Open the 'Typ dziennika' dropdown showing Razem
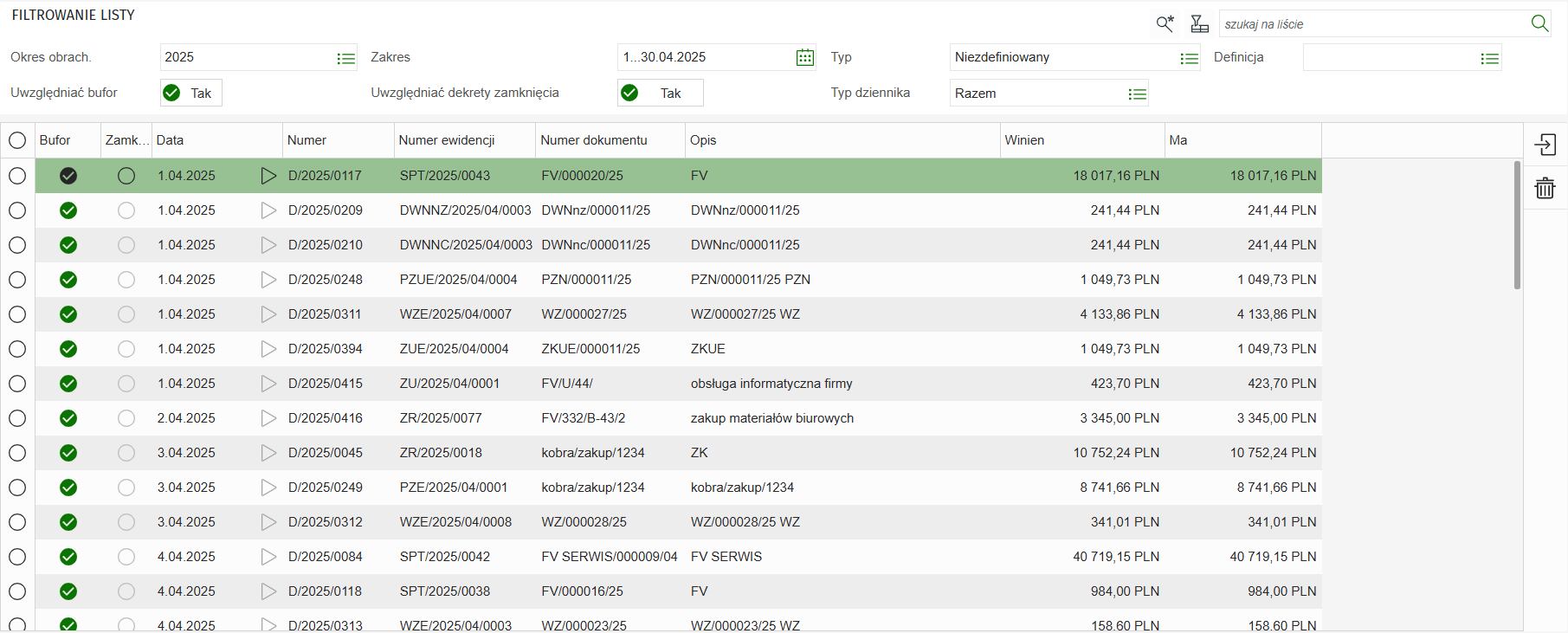 [1137, 94]
